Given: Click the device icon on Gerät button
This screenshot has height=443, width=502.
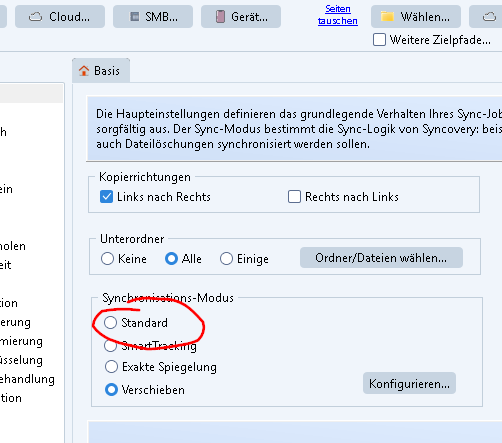Looking at the screenshot, I should point(220,16).
